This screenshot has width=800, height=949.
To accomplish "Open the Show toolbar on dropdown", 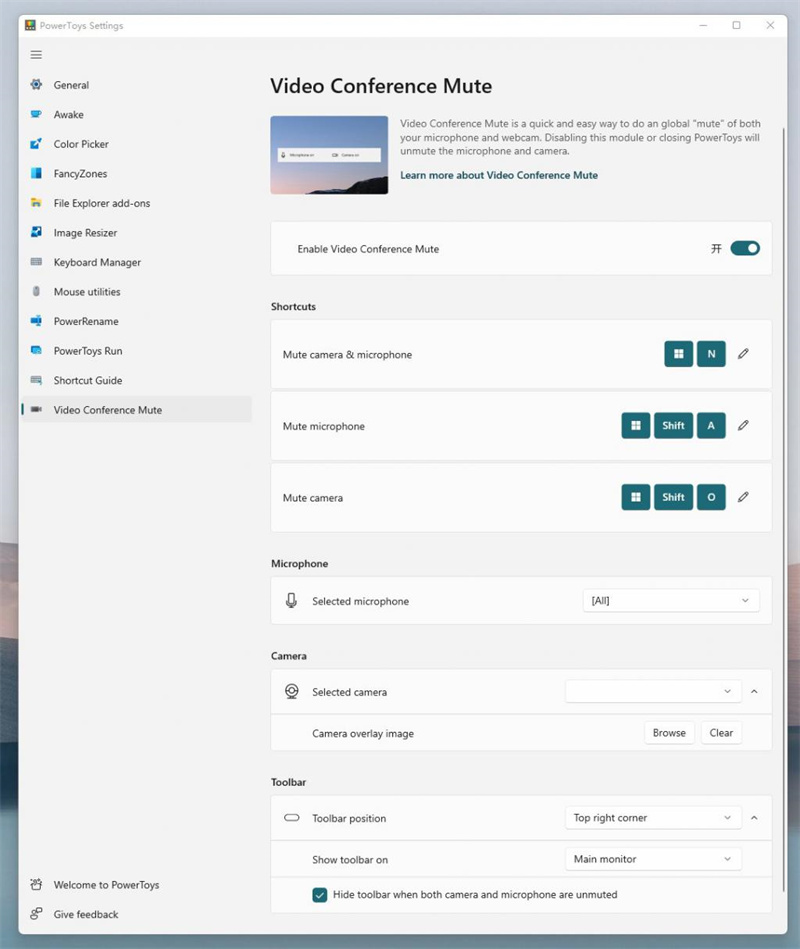I will 653,859.
